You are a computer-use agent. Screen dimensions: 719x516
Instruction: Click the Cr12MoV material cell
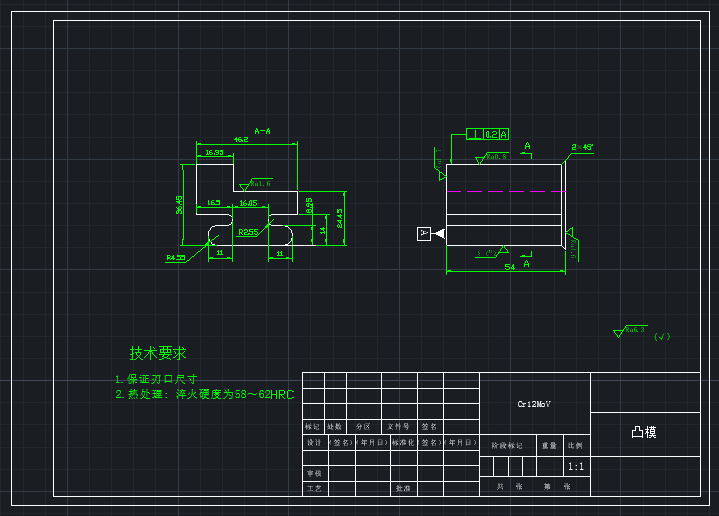(534, 404)
